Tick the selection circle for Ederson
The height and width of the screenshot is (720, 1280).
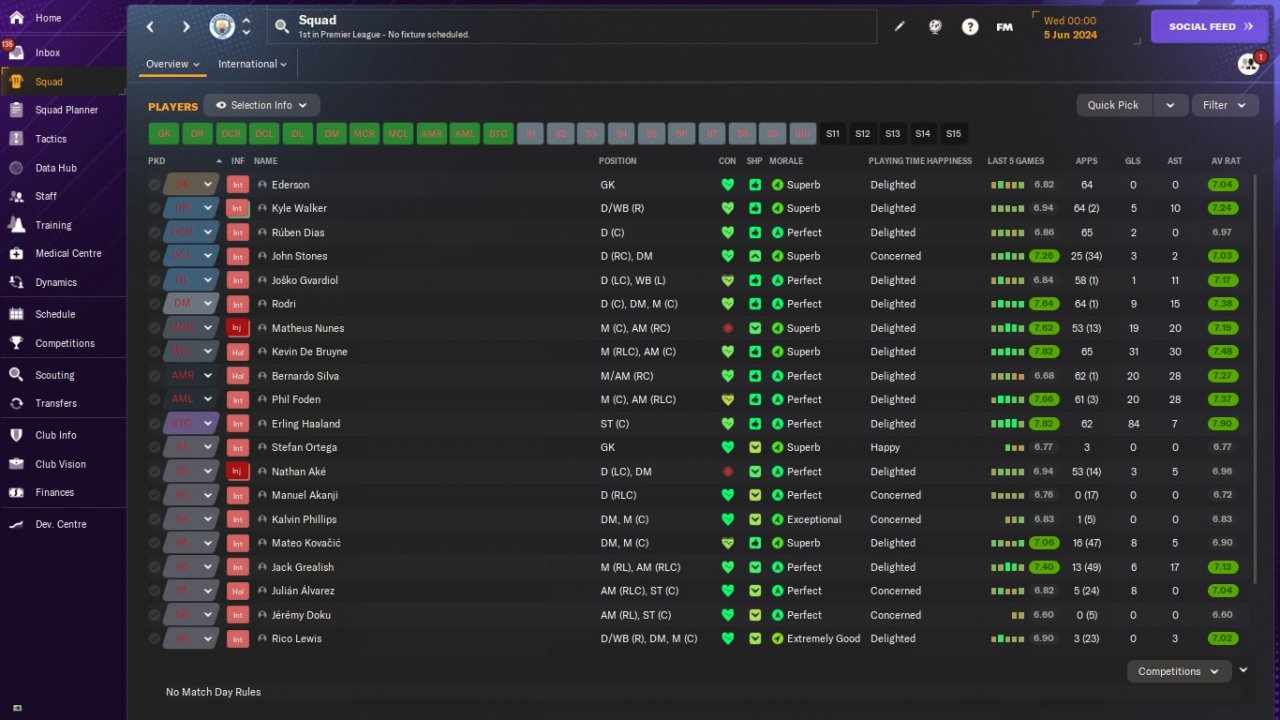click(x=154, y=185)
